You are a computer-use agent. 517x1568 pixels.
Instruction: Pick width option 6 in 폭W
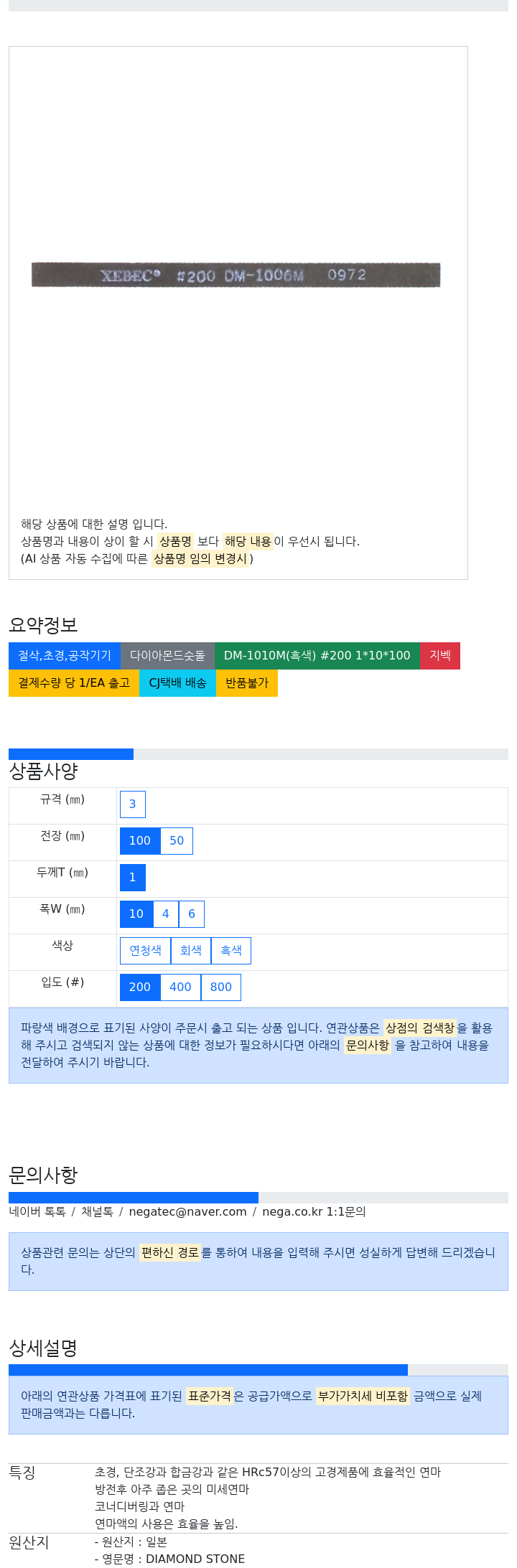pyautogui.click(x=192, y=914)
